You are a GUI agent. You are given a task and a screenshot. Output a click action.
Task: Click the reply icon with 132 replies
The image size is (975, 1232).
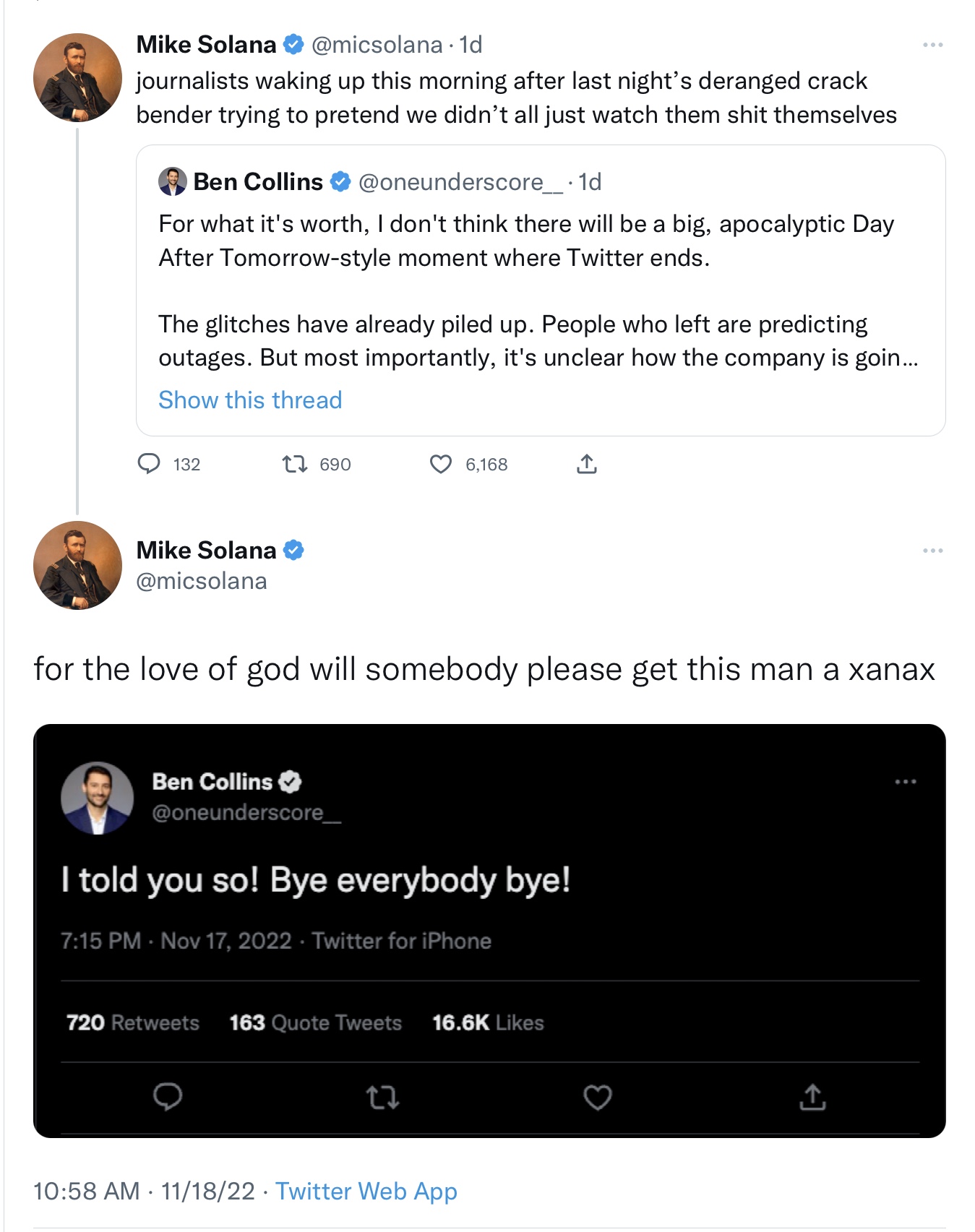coord(149,463)
